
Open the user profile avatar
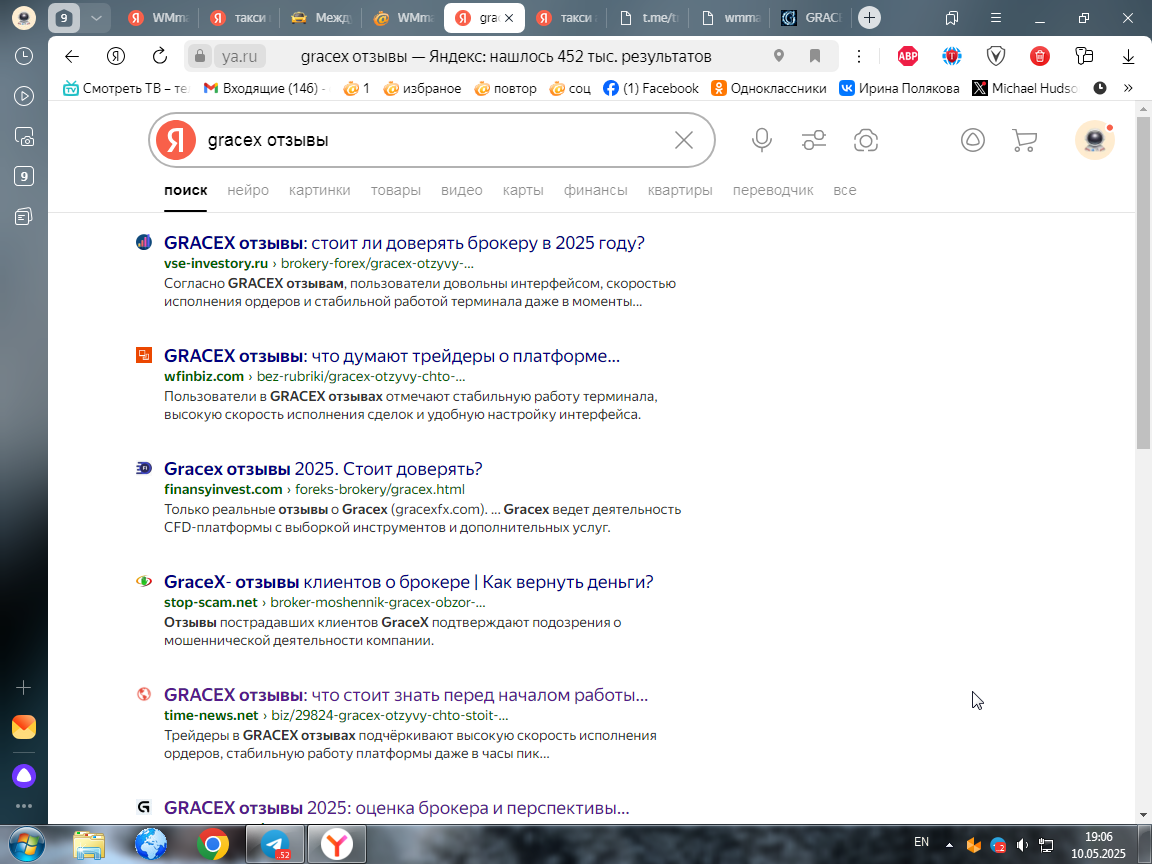(x=1095, y=140)
